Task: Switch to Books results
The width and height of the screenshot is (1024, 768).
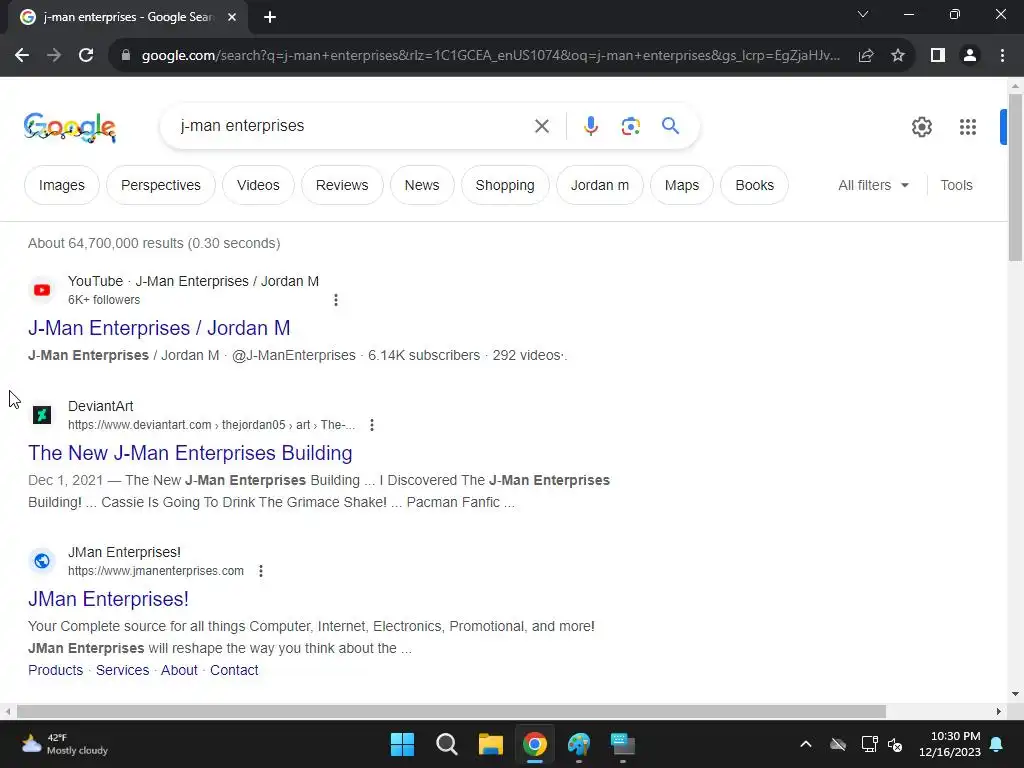Action: point(754,185)
